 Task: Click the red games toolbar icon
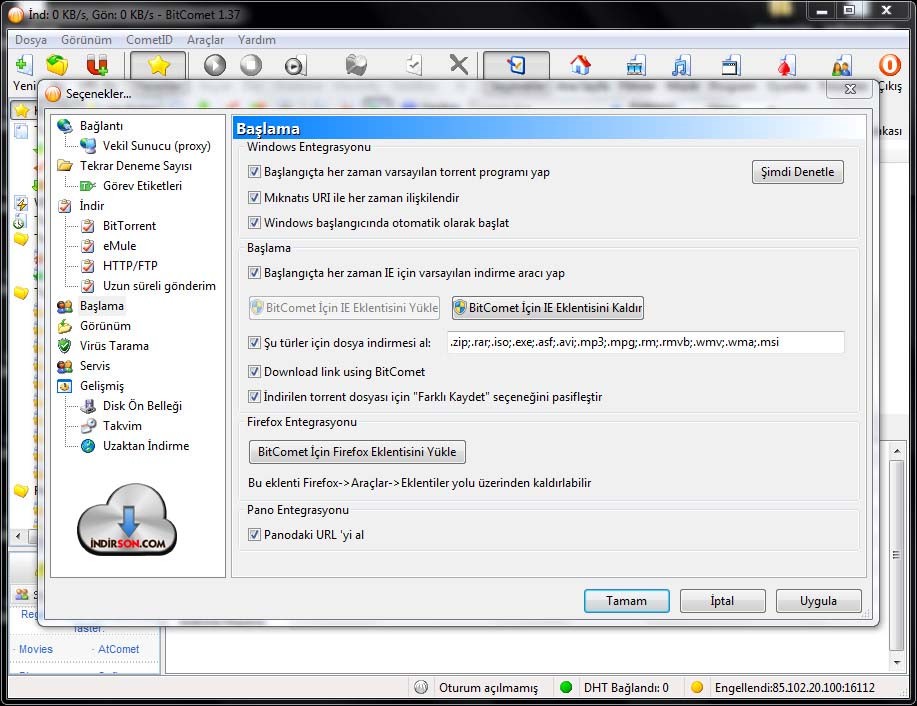(785, 66)
